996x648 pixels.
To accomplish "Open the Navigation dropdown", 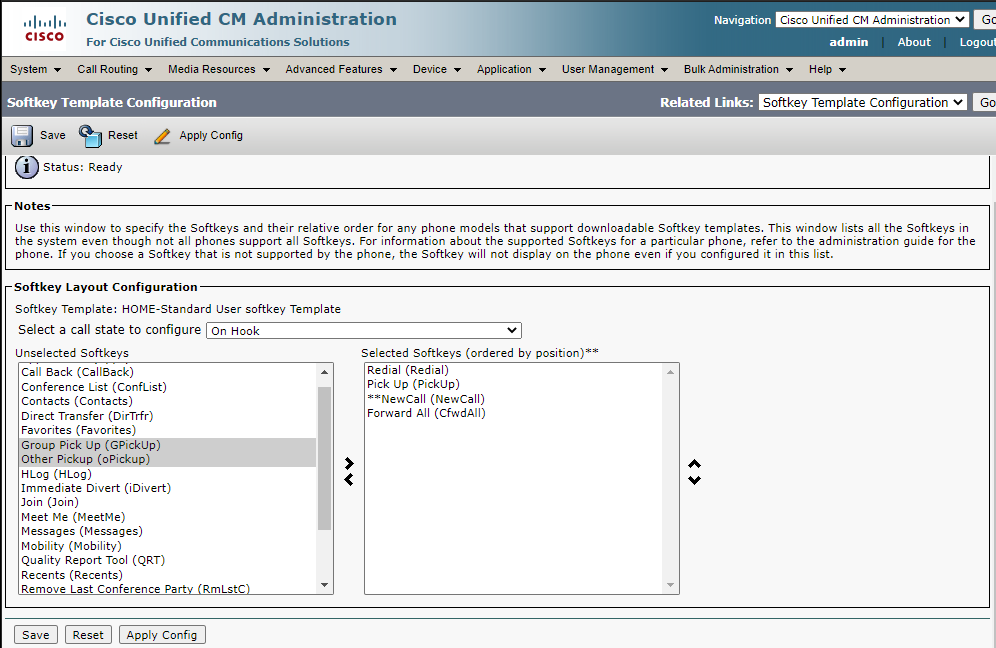I will [872, 20].
